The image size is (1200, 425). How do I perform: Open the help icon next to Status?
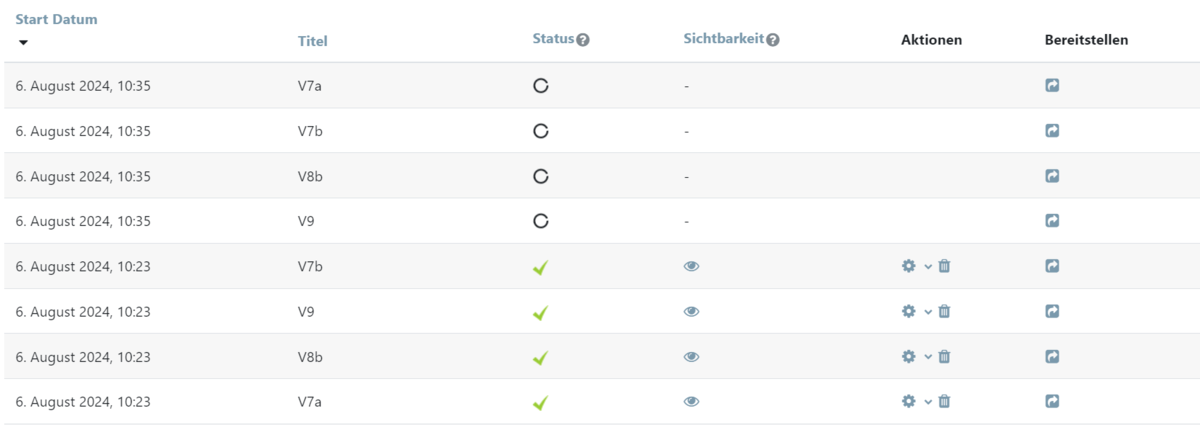583,40
